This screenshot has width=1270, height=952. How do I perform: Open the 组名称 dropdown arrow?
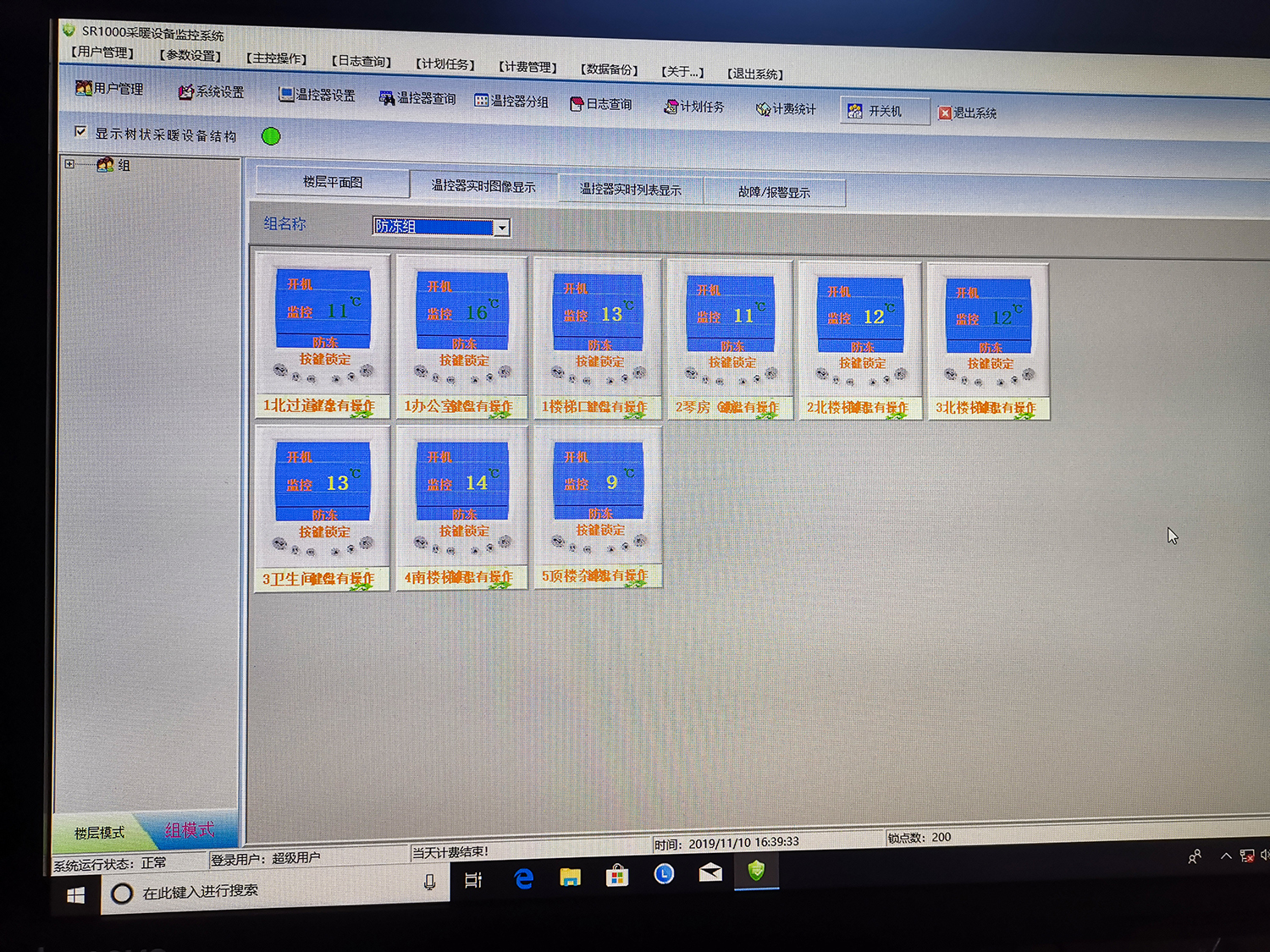(x=502, y=228)
